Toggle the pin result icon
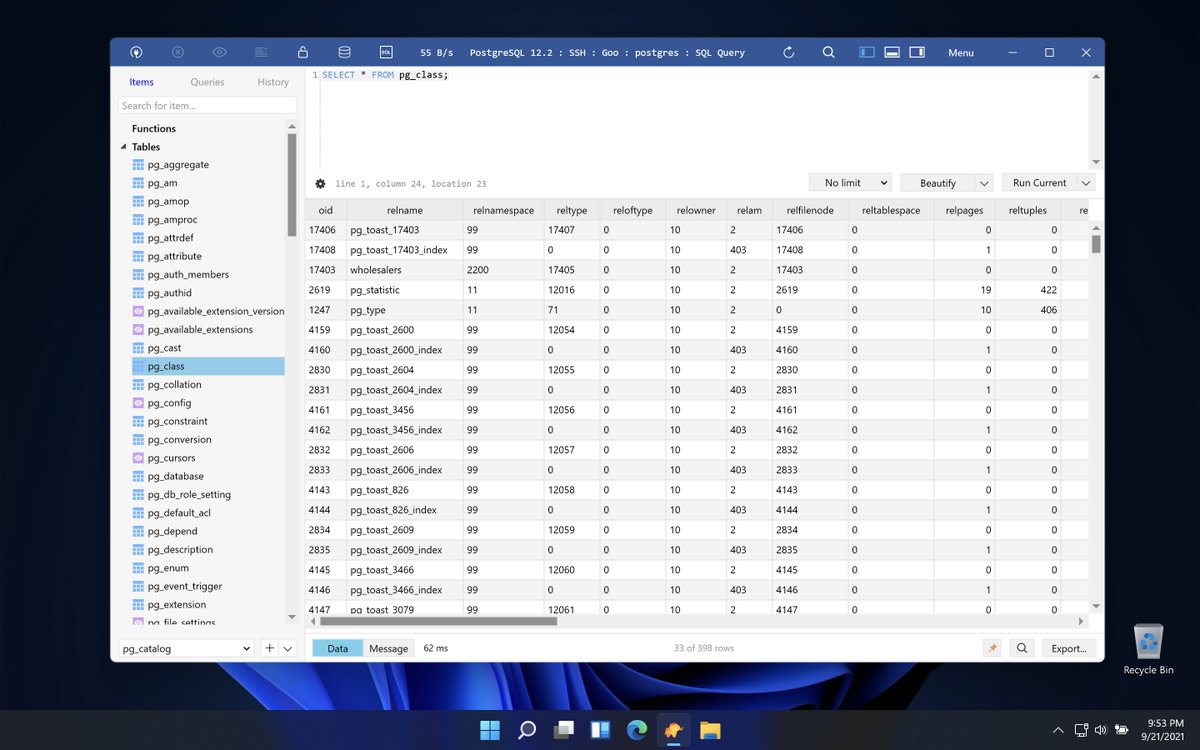The image size is (1200, 750). (992, 648)
